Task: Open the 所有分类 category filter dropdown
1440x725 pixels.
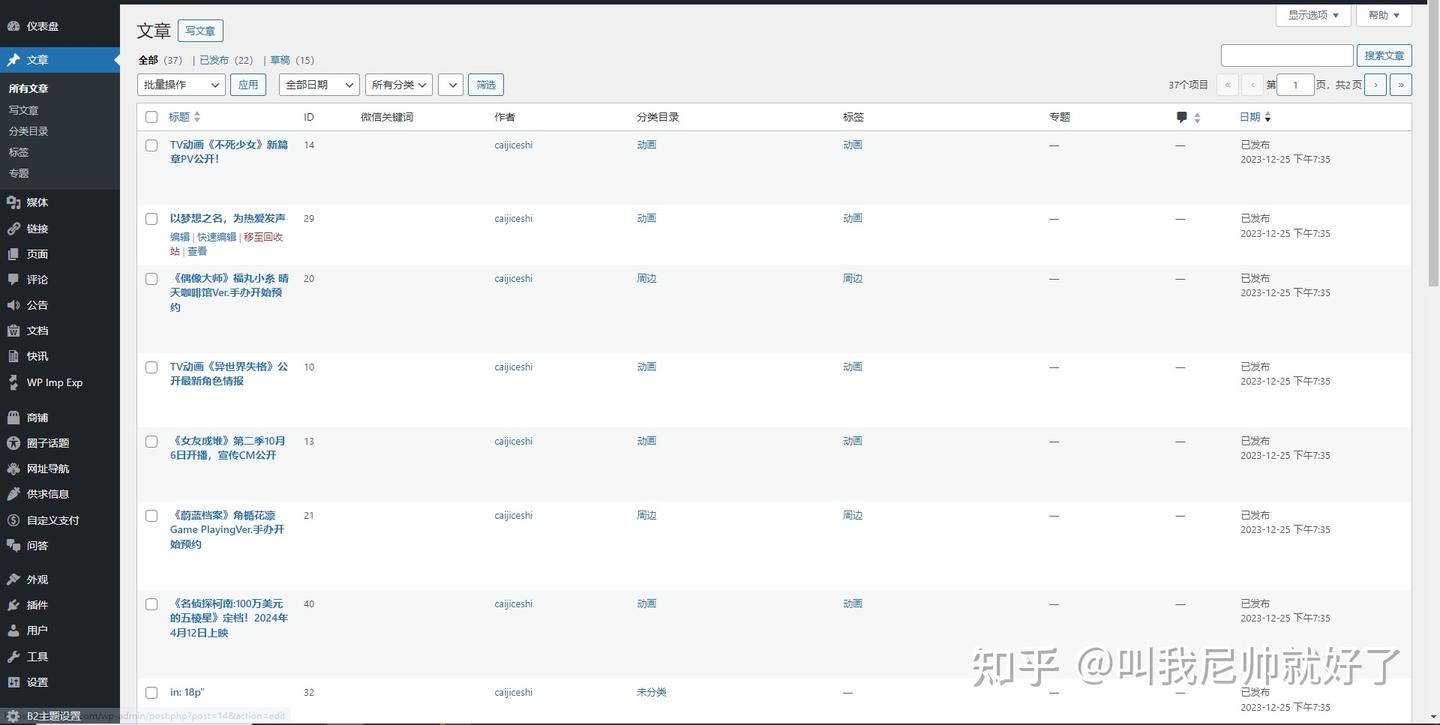Action: (398, 84)
